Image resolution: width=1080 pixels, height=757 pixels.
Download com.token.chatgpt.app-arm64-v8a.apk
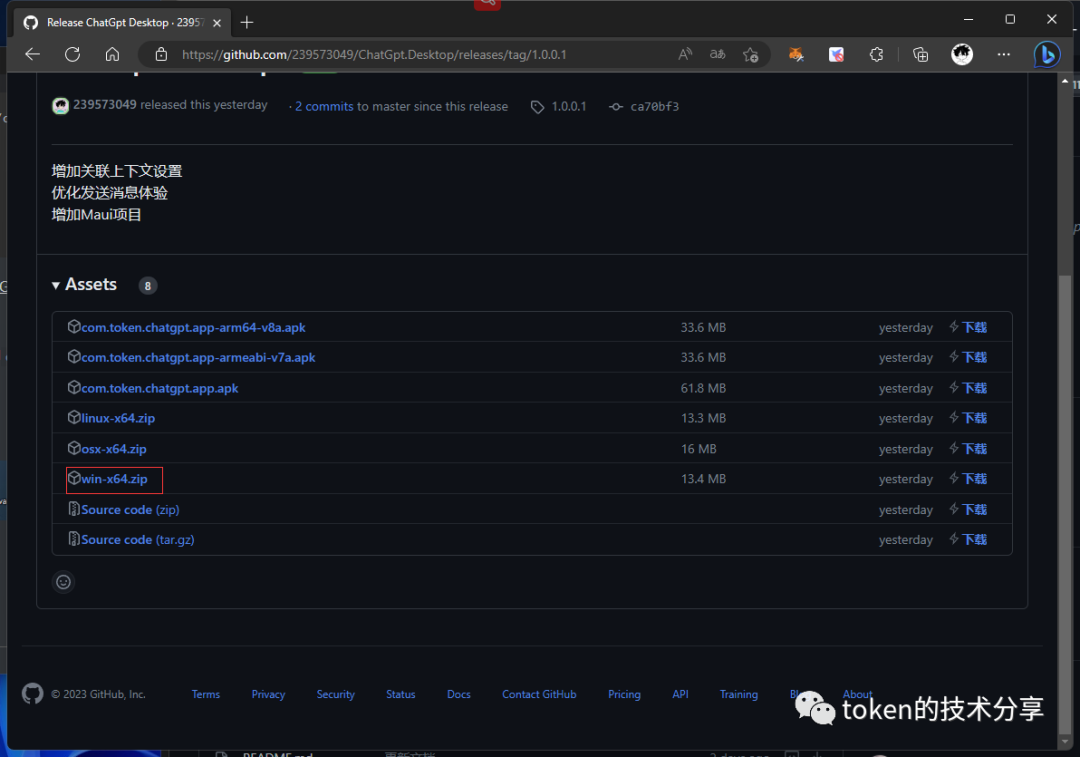pos(193,328)
